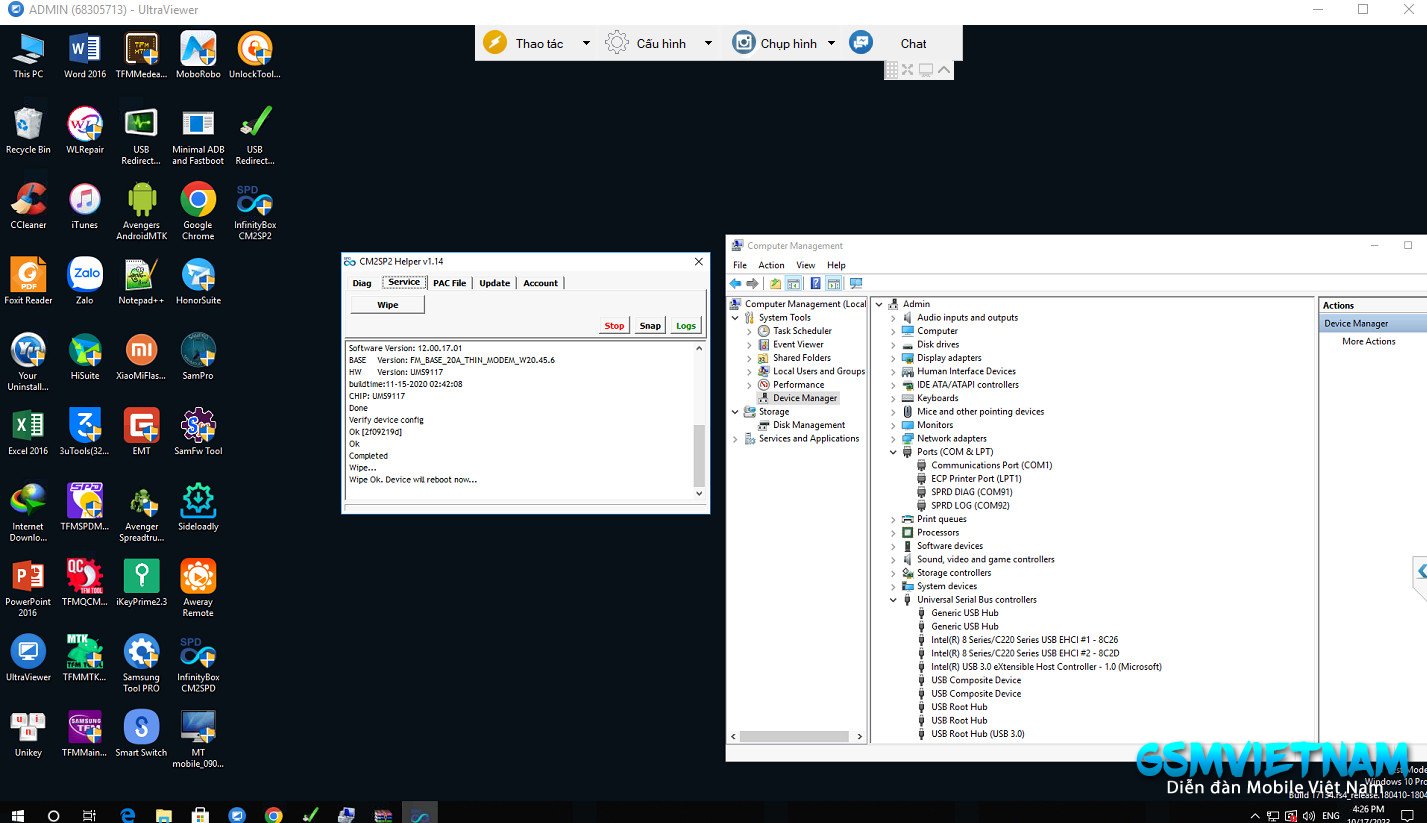Launch Sideloadly from the desktop
Screen dimensions: 1427x823
(x=198, y=507)
